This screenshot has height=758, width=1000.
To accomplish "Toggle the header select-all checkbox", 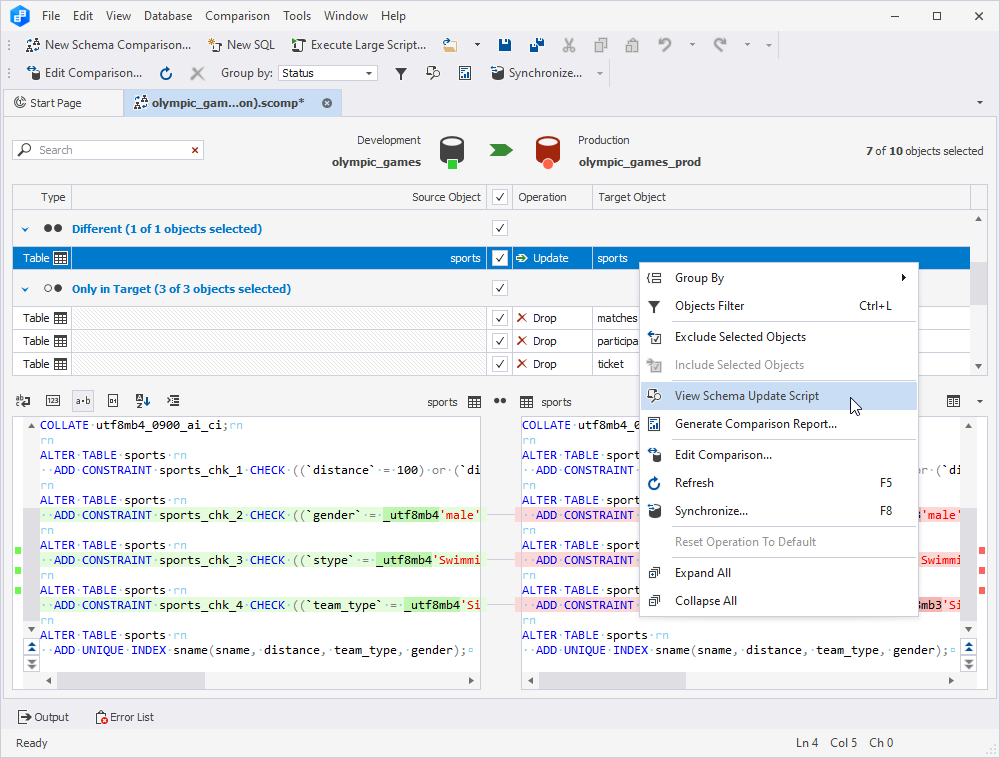I will [500, 197].
